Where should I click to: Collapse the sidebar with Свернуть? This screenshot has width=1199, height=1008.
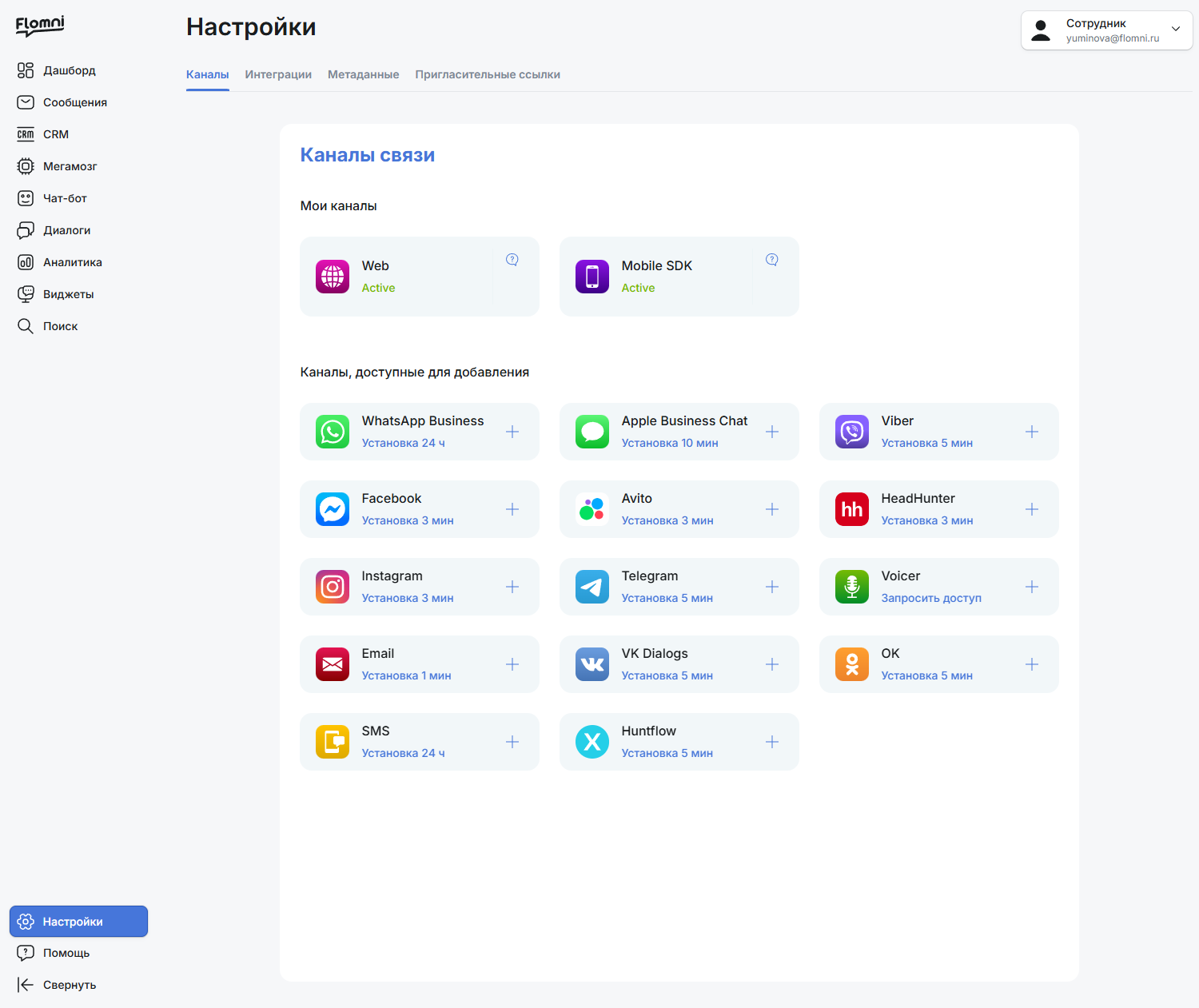(x=56, y=985)
